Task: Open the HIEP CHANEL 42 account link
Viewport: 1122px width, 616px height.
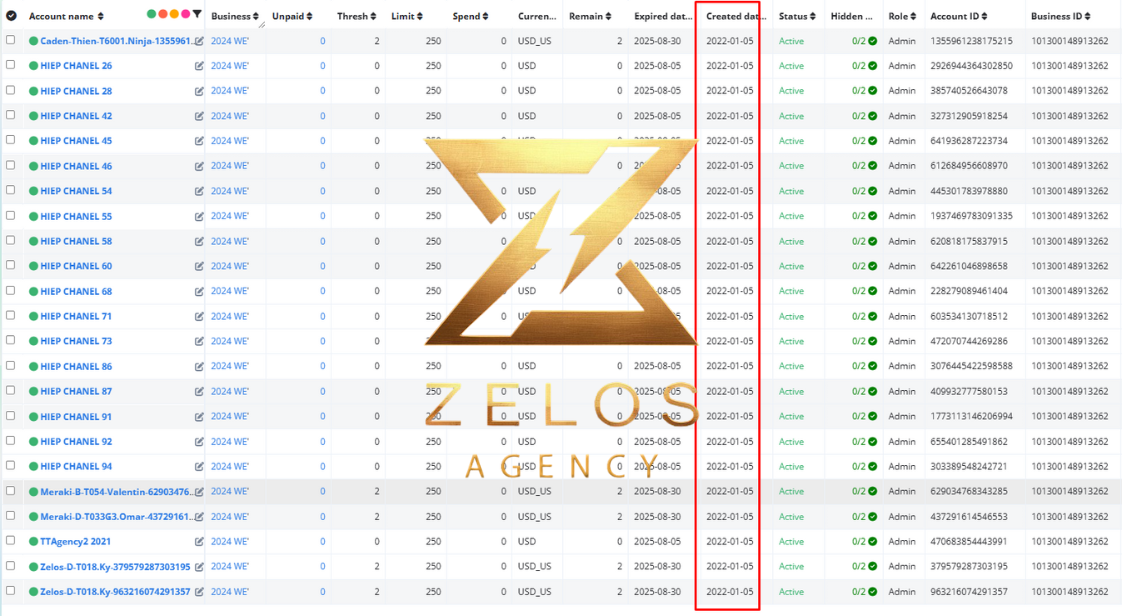Action: coord(76,116)
